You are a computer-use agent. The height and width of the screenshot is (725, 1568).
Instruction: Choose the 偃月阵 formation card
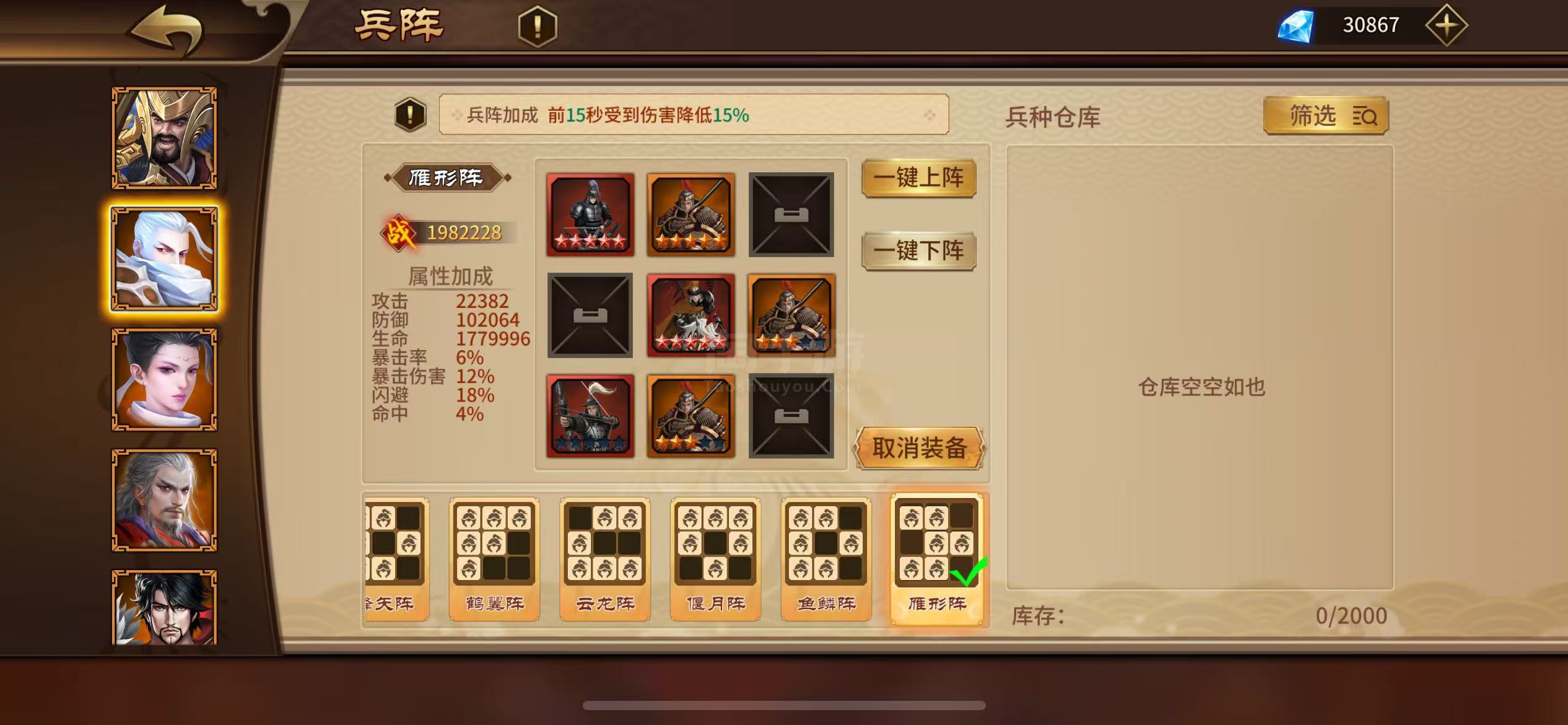click(x=715, y=559)
